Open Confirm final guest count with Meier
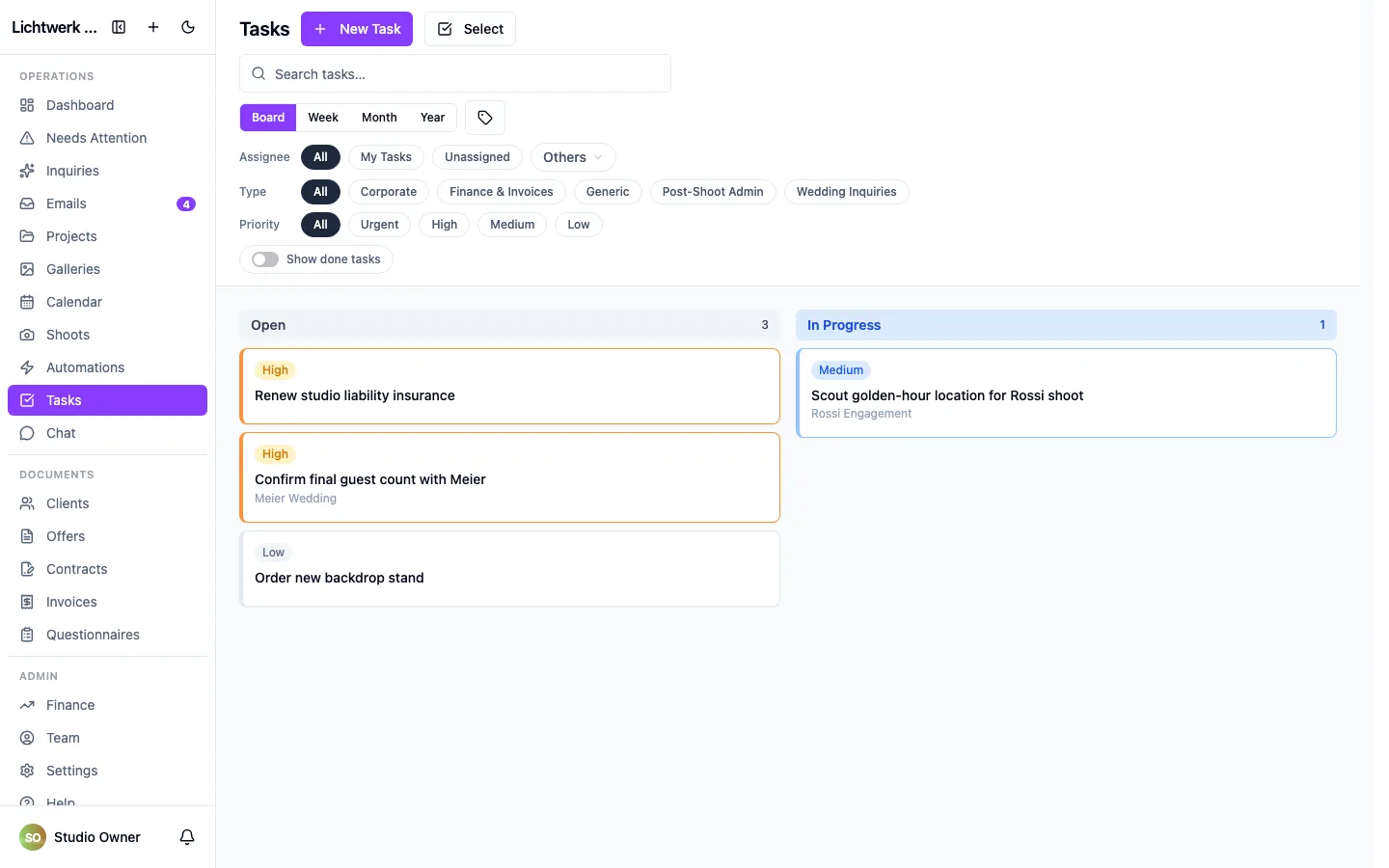The height and width of the screenshot is (868, 1389). (509, 477)
